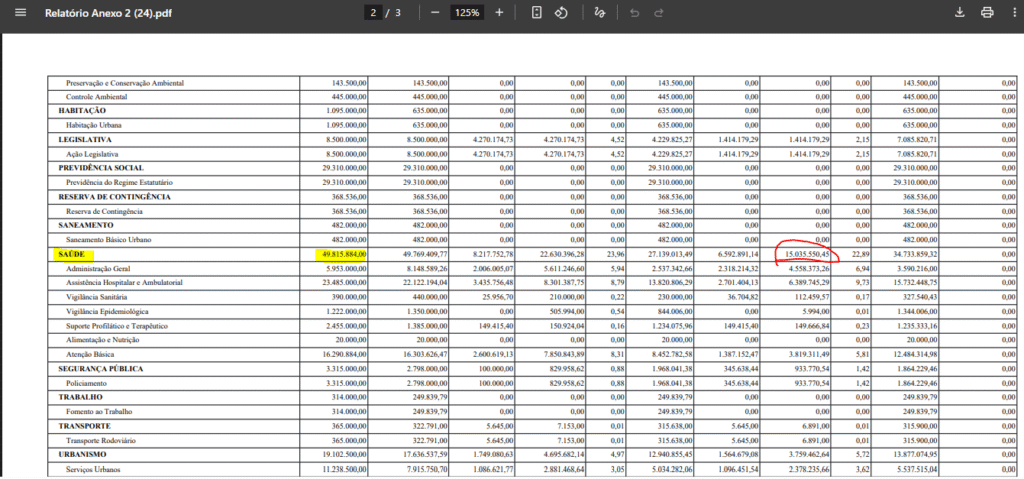The height and width of the screenshot is (479, 1024).
Task: Zoom in with the plus button
Action: tap(500, 12)
